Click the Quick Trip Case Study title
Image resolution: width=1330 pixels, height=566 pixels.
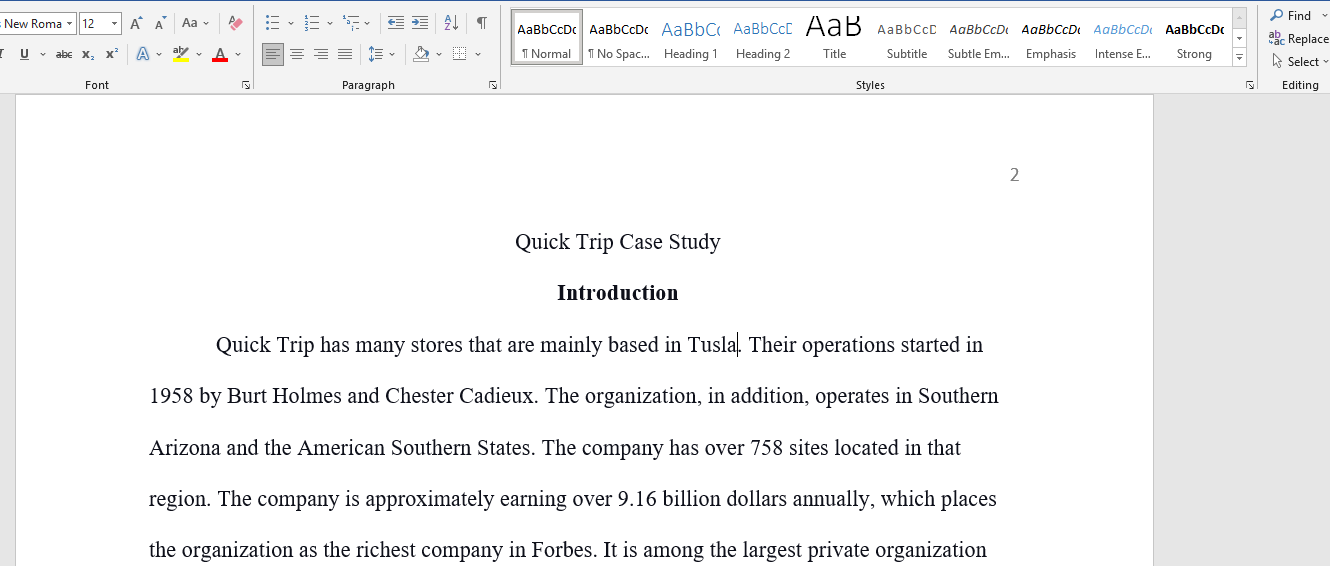618,242
